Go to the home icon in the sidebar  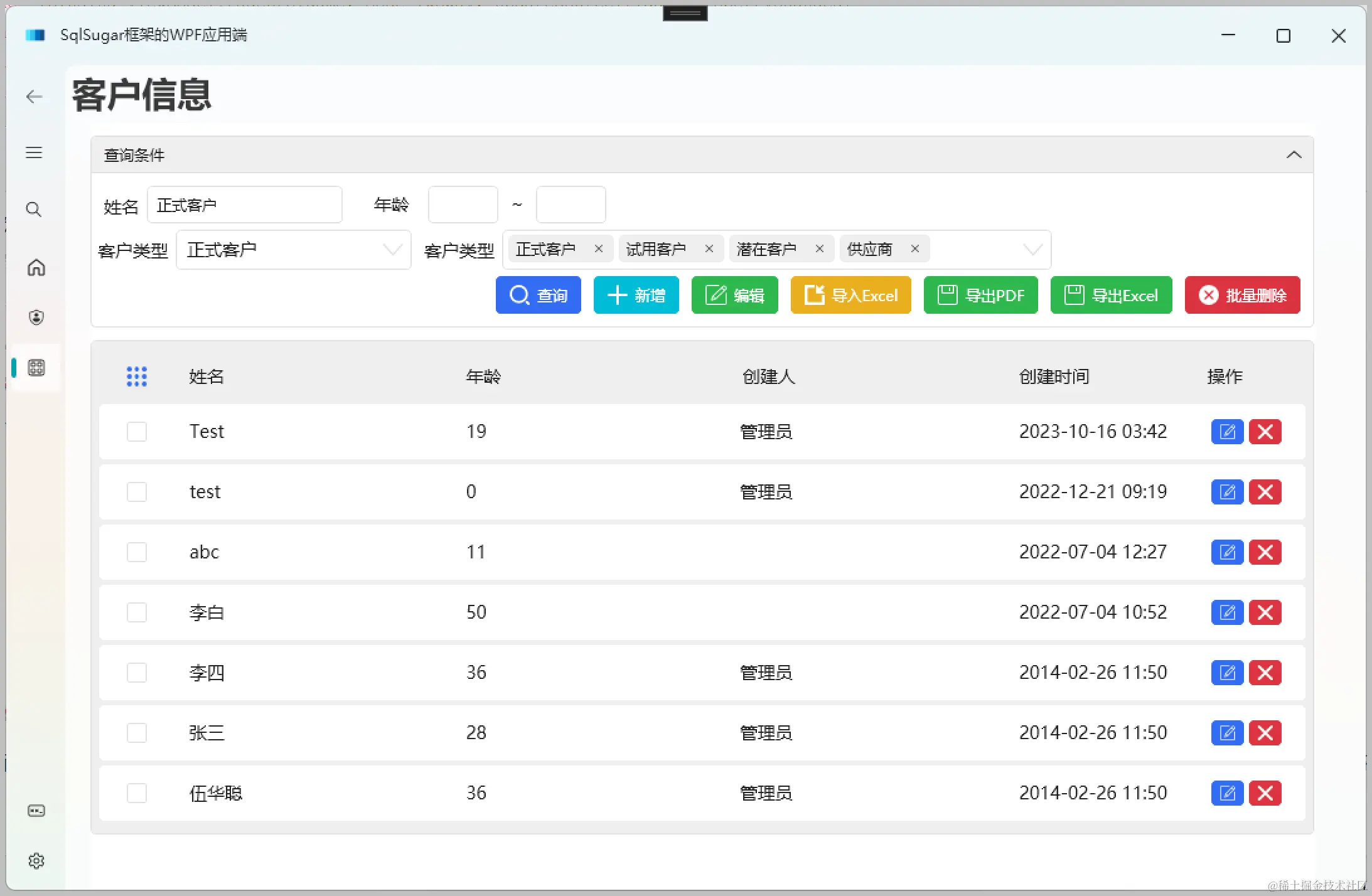[36, 268]
